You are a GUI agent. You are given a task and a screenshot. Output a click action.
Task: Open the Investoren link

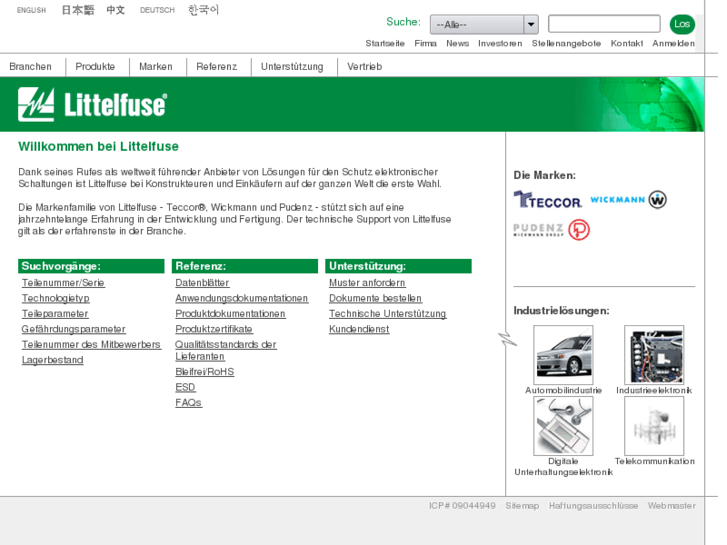(500, 44)
